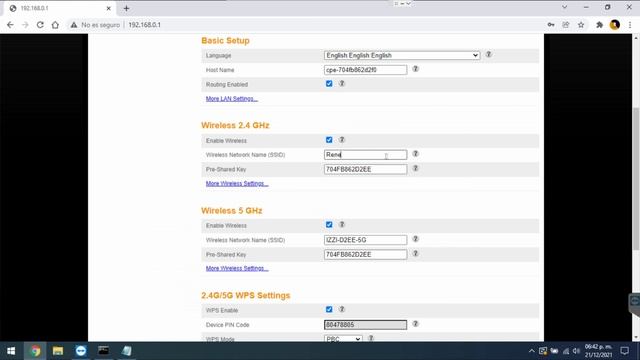Show hidden system tray icons
This screenshot has width=640, height=360.
tap(531, 351)
